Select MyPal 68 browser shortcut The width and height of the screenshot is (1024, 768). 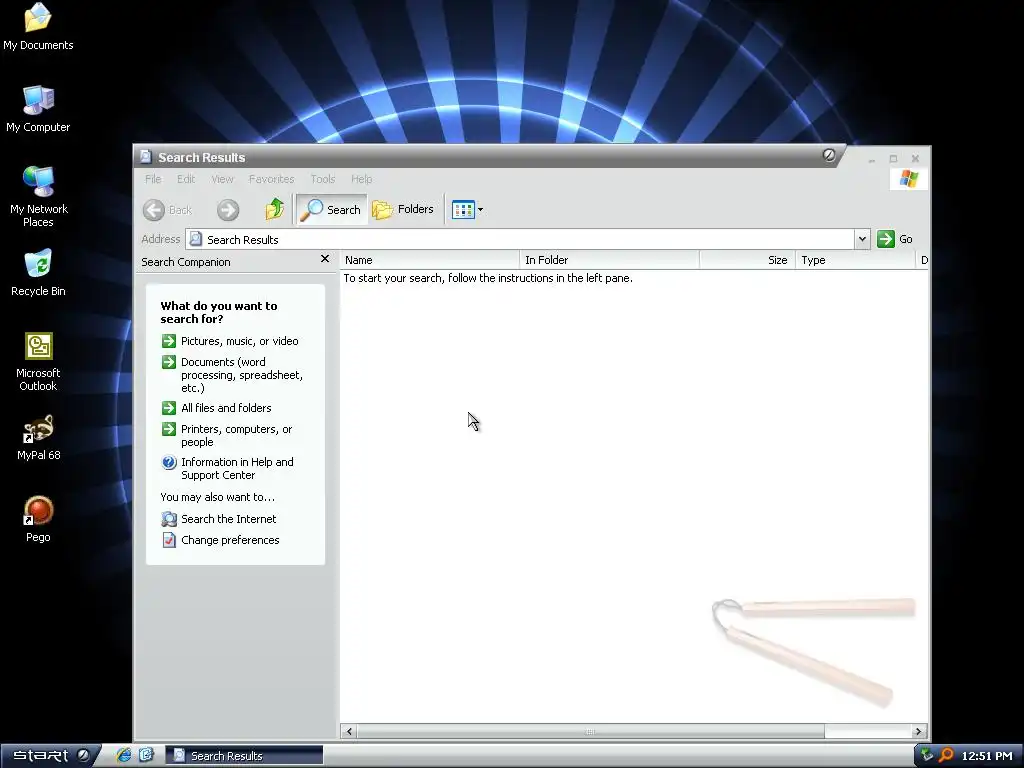[x=38, y=438]
